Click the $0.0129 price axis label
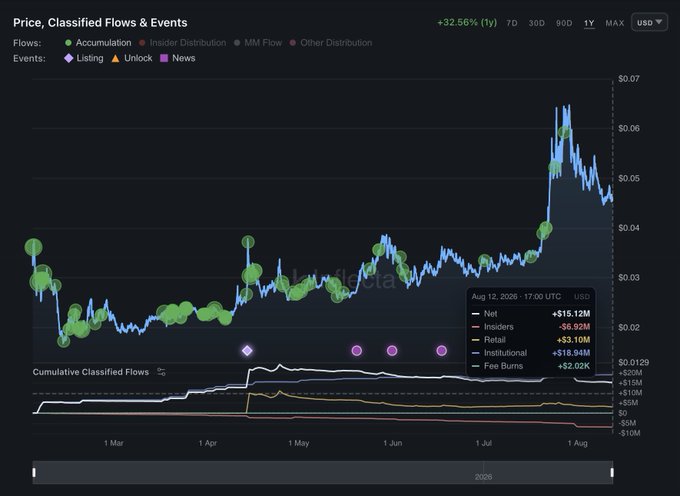 (634, 362)
